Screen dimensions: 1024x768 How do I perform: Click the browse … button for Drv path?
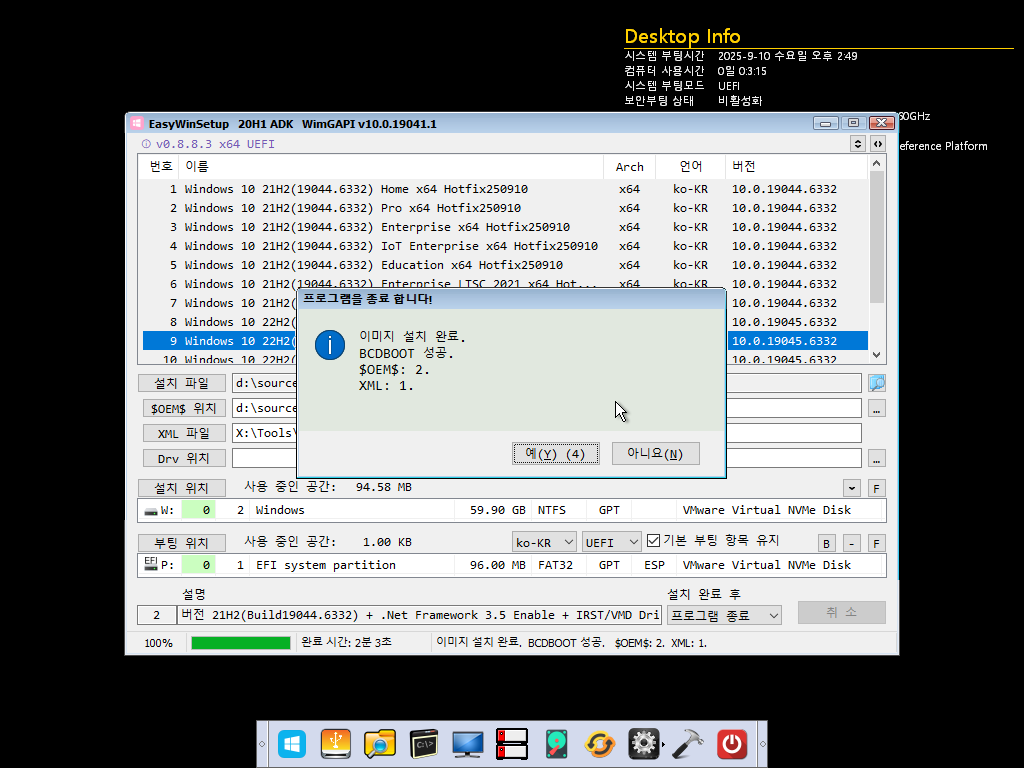[876, 458]
